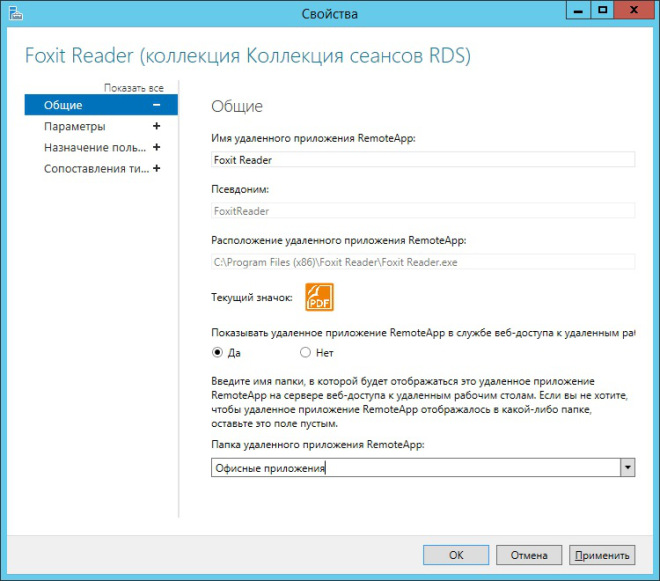
Task: Click the Применить button
Action: [x=602, y=555]
